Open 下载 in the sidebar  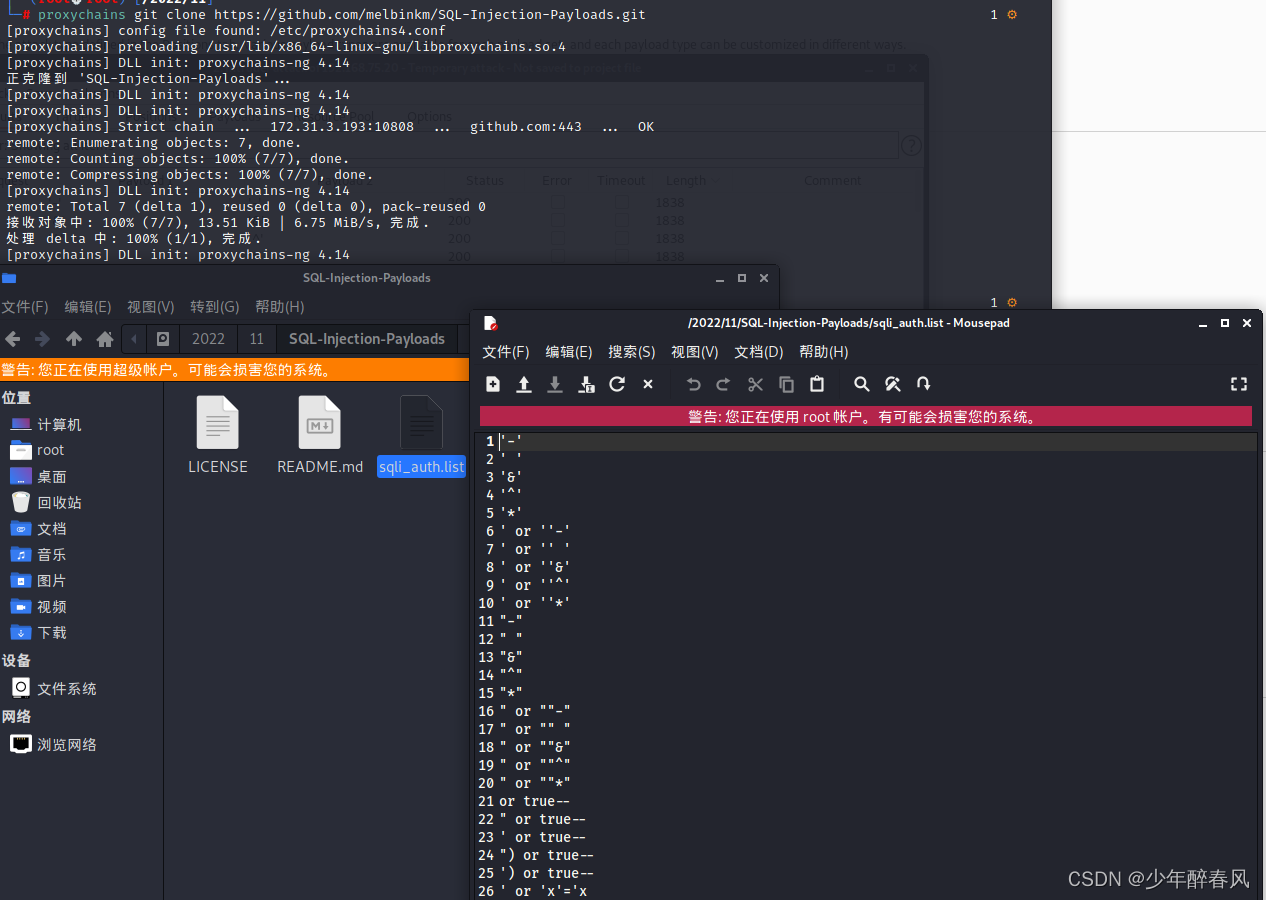point(39,633)
